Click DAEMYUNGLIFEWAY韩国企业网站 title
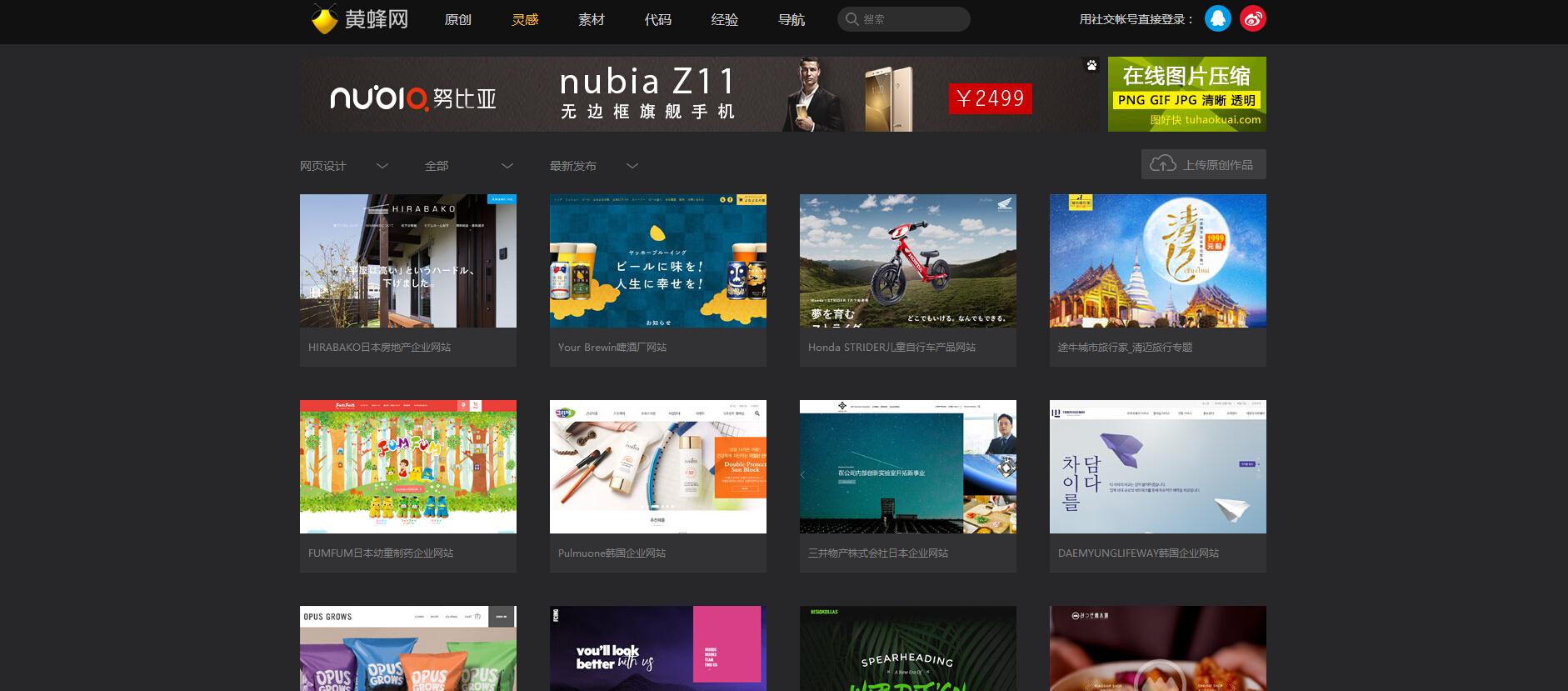The image size is (1568, 691). click(1138, 553)
